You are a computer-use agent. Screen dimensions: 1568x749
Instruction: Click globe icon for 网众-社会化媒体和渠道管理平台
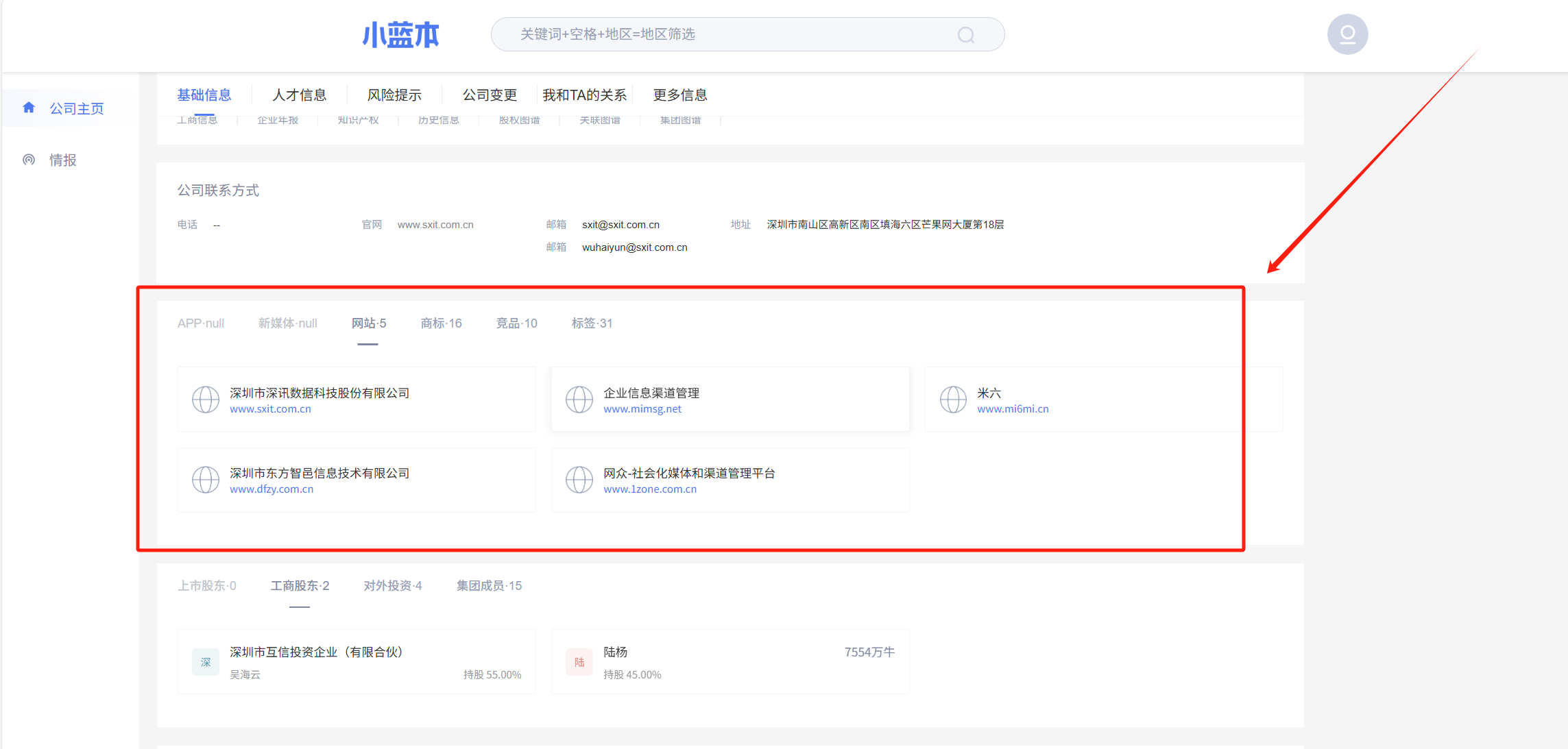(579, 480)
